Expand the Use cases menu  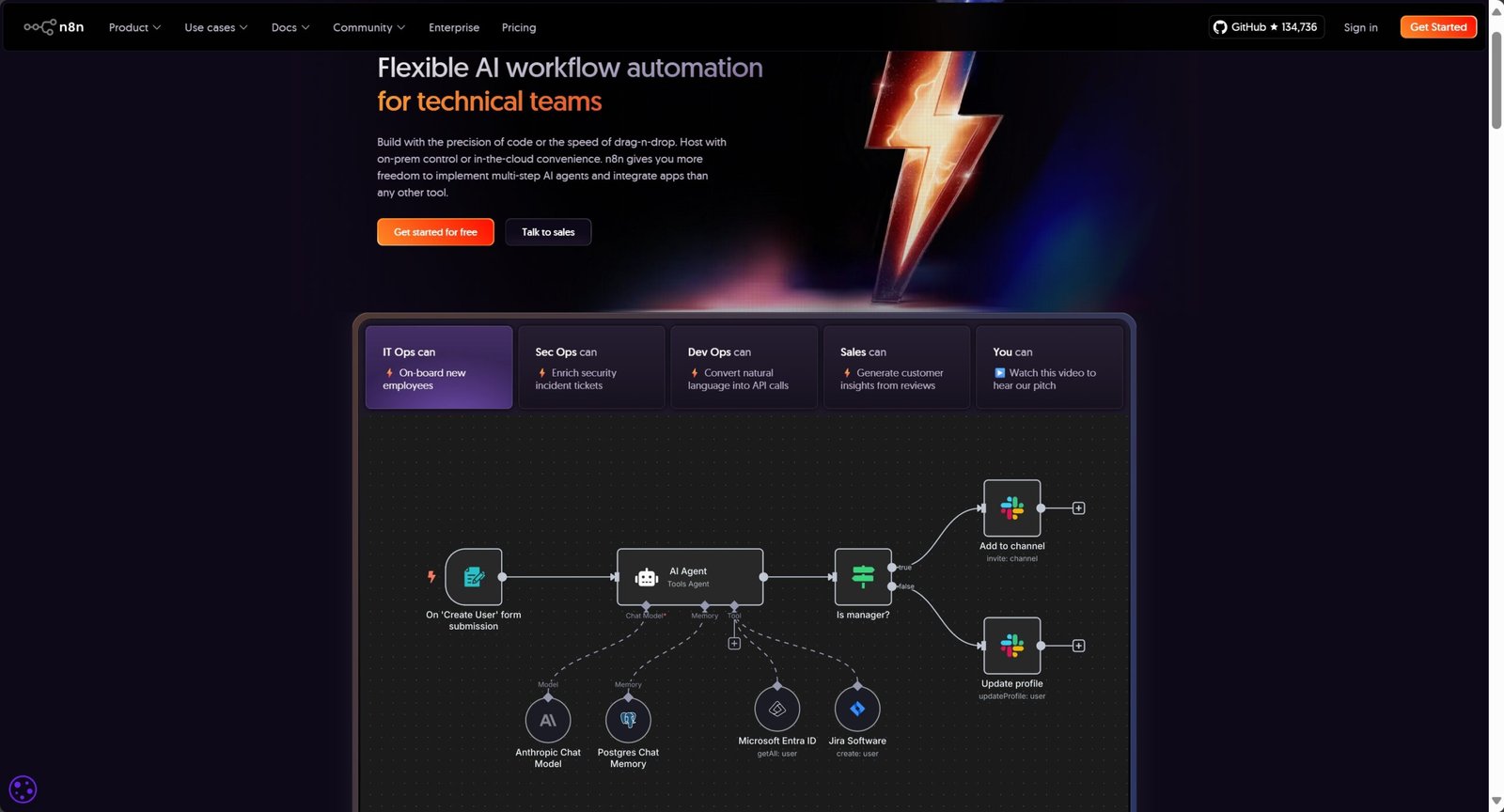click(x=216, y=27)
